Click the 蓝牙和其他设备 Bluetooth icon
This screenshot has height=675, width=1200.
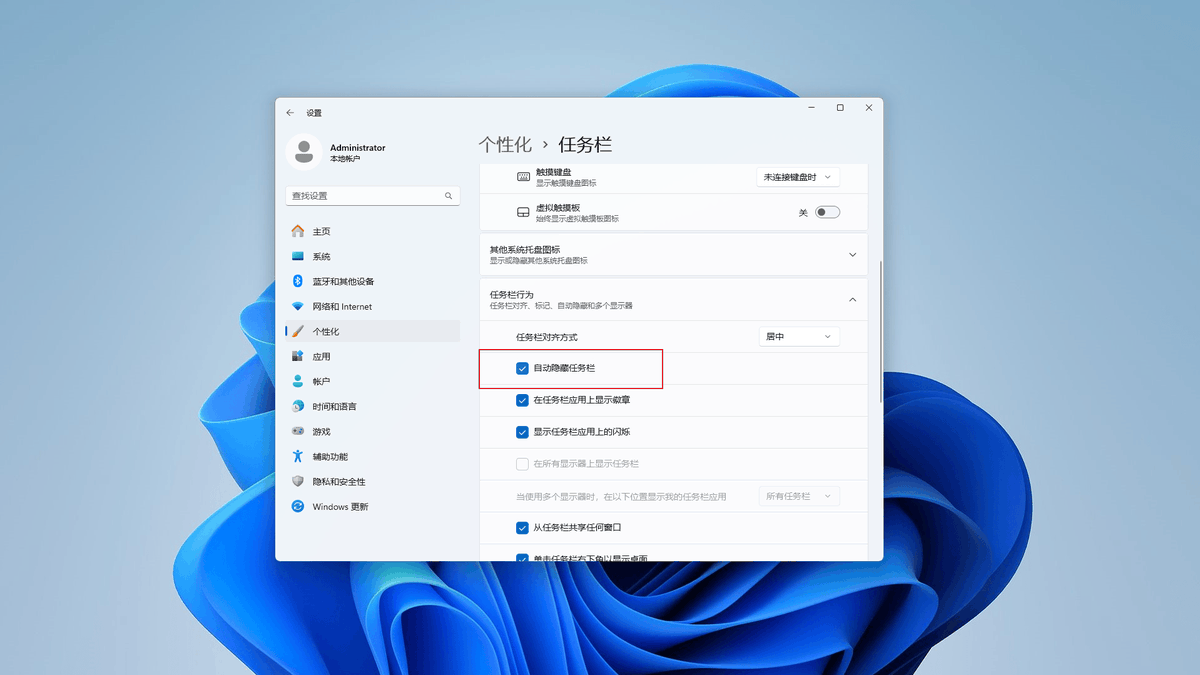pos(298,281)
